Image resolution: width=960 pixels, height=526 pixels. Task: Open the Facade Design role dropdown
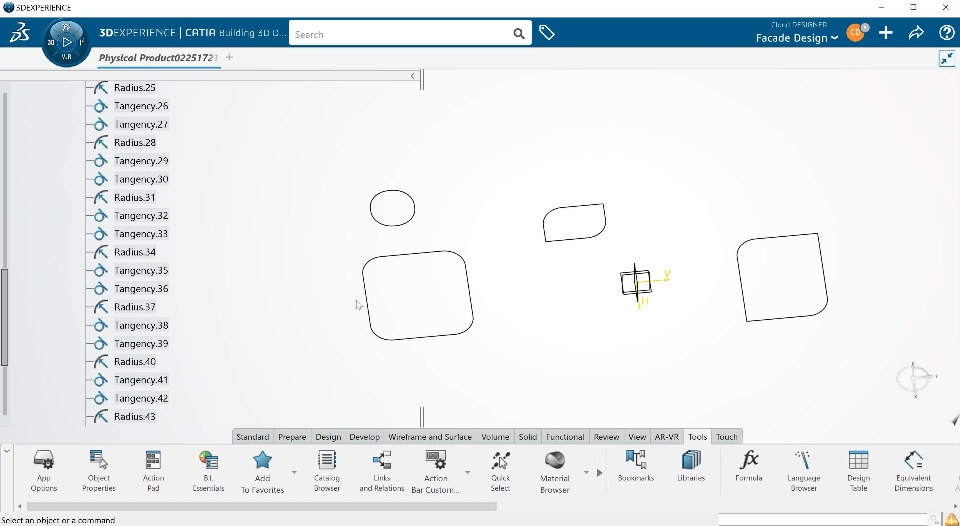[797, 38]
